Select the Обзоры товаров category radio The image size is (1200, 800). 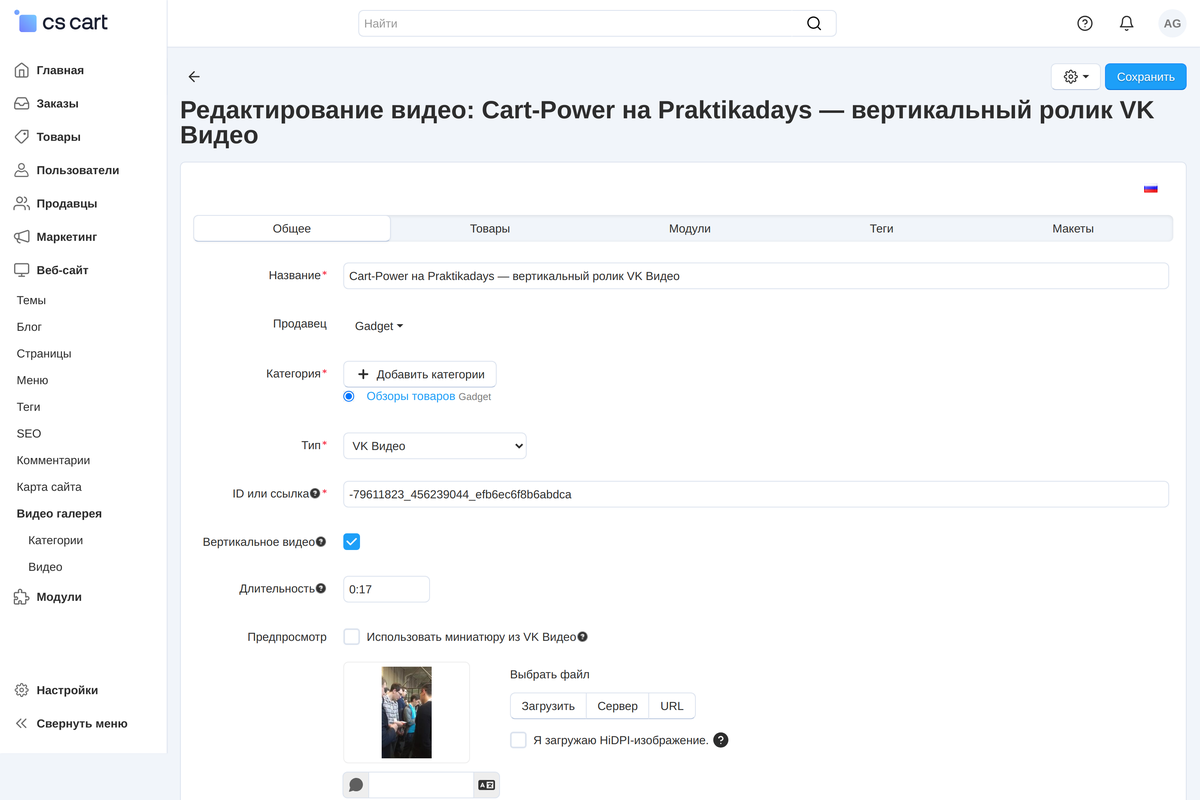[x=349, y=396]
